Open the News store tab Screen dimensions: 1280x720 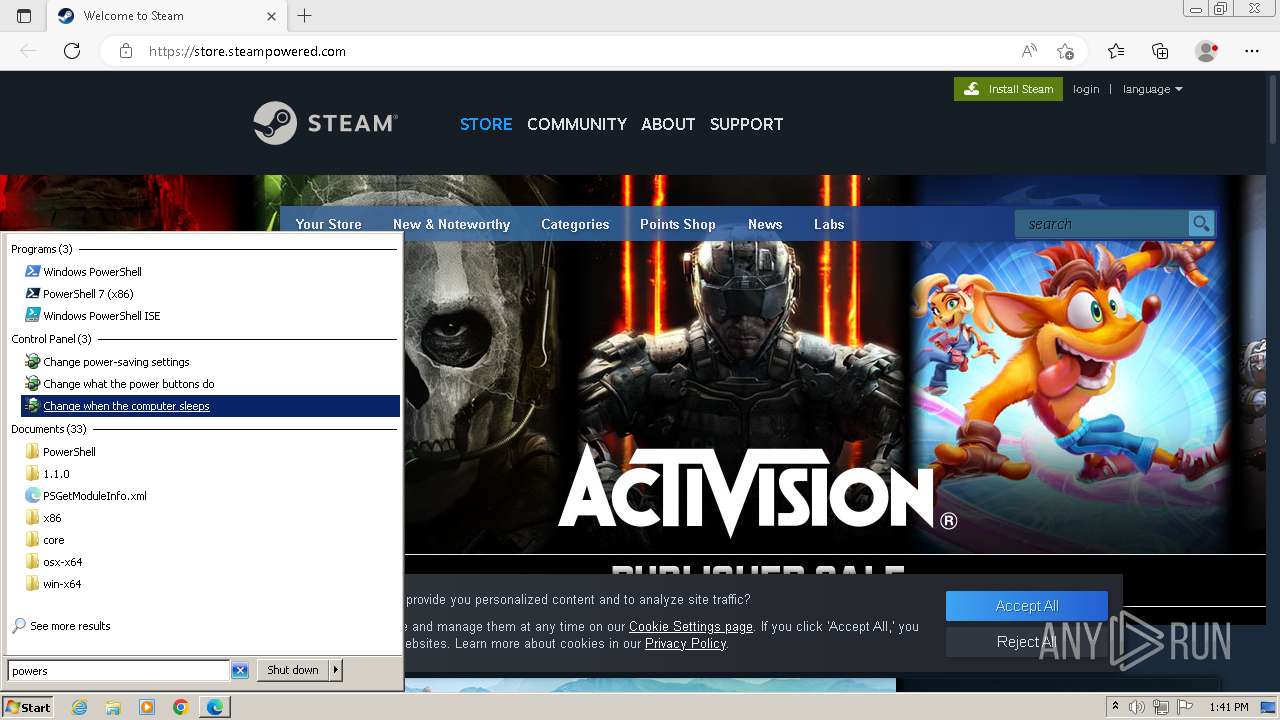(x=765, y=224)
